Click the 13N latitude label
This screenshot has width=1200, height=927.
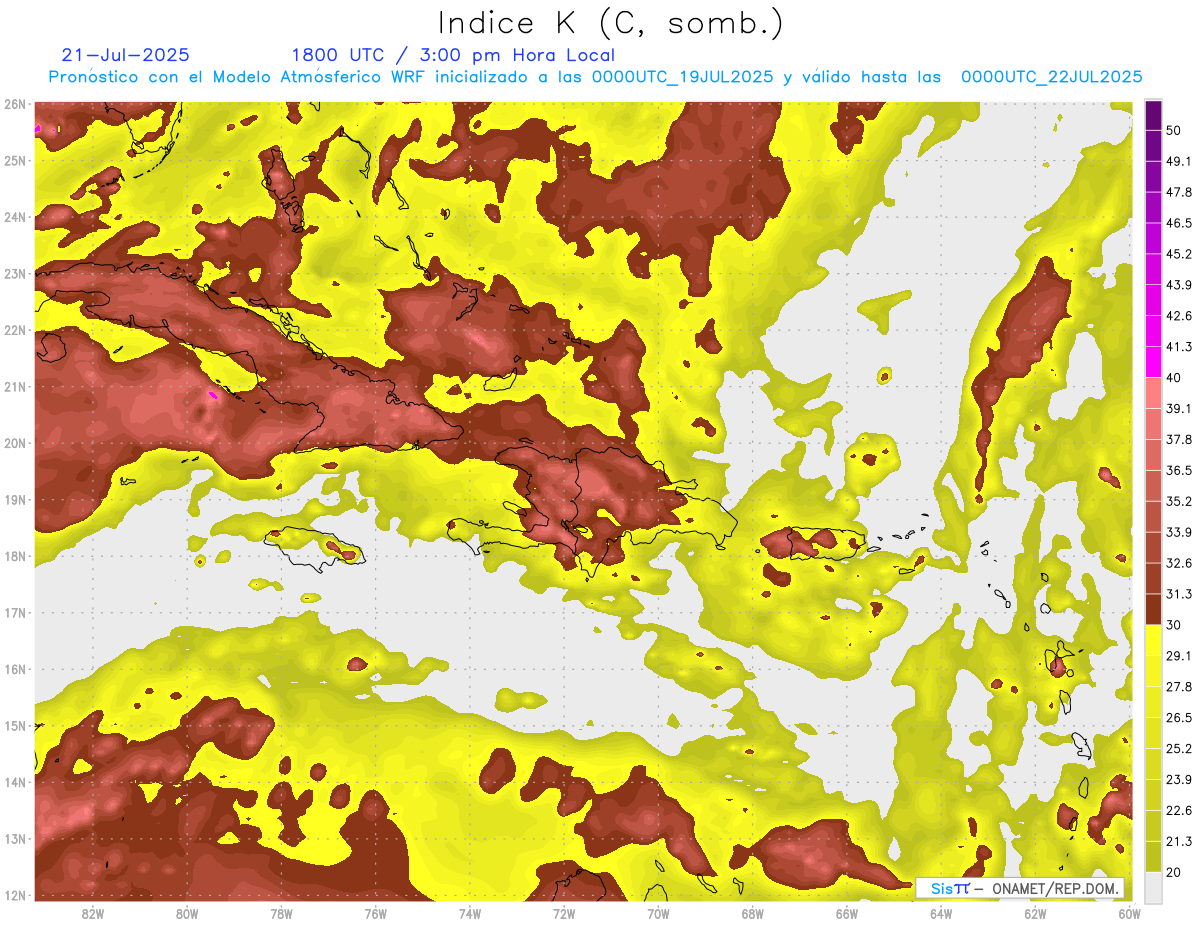pyautogui.click(x=15, y=839)
